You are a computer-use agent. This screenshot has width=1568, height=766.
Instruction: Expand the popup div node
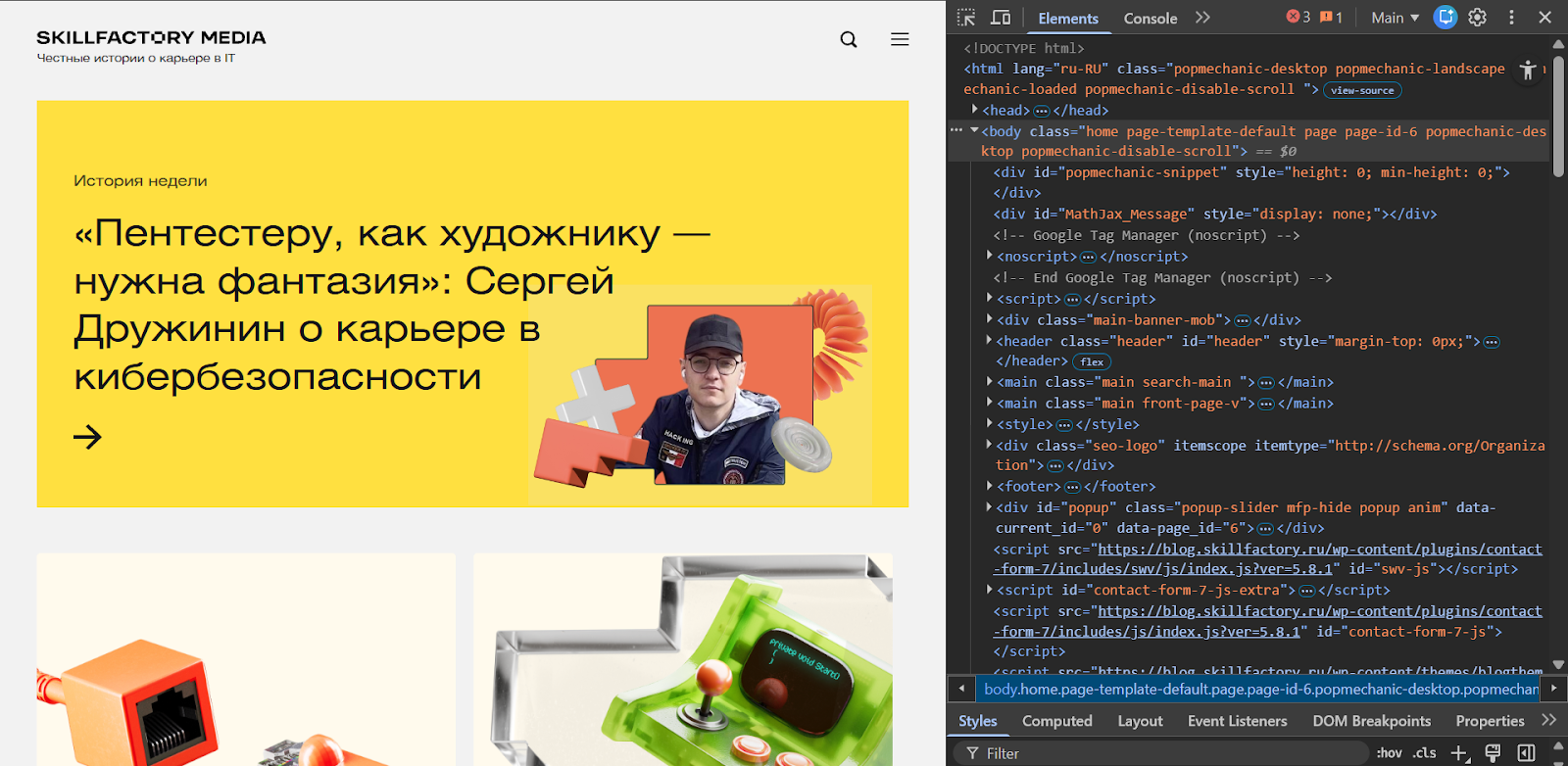[989, 507]
